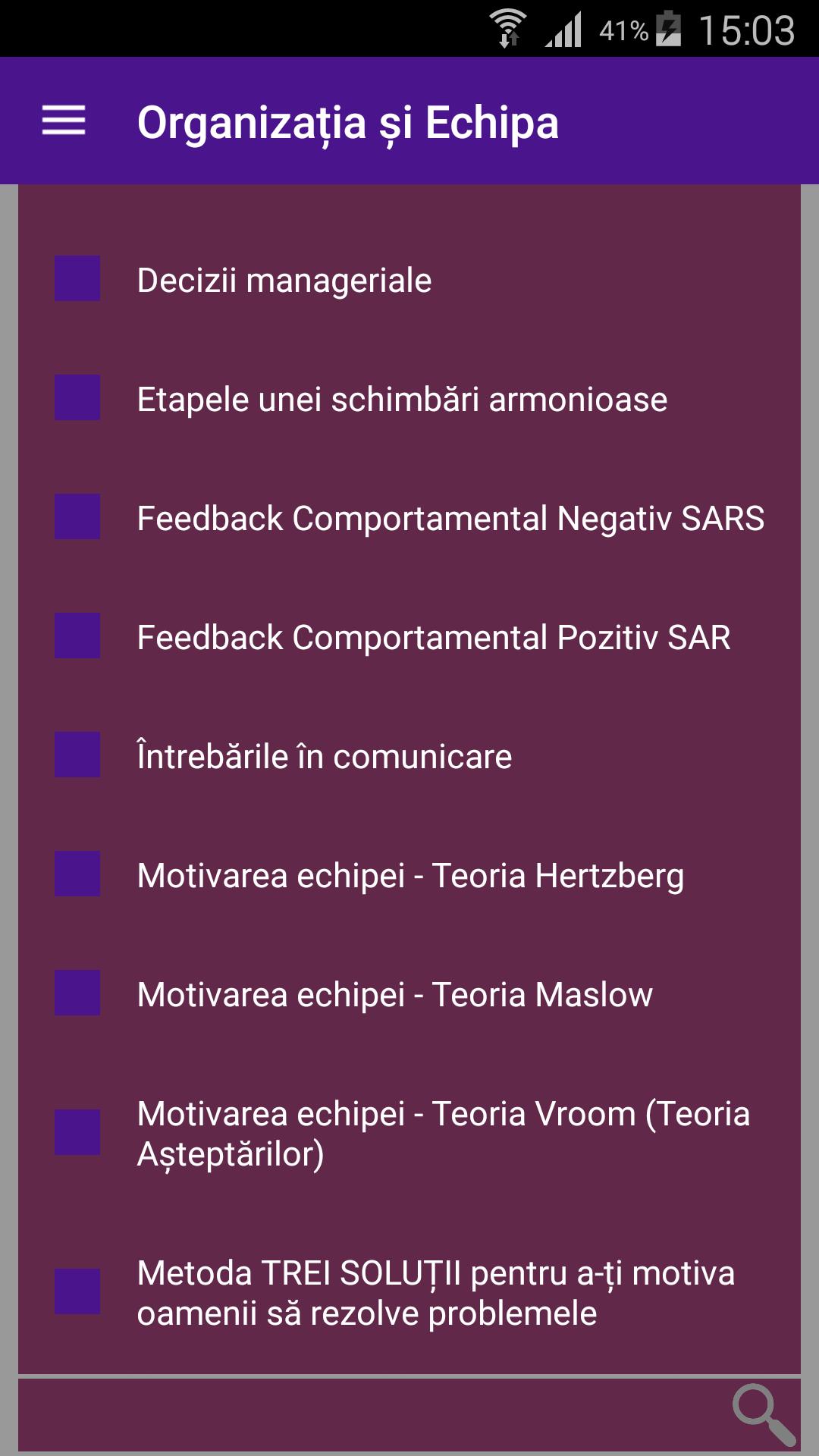
Task: Open Decizii manageriale topic
Action: coord(284,281)
